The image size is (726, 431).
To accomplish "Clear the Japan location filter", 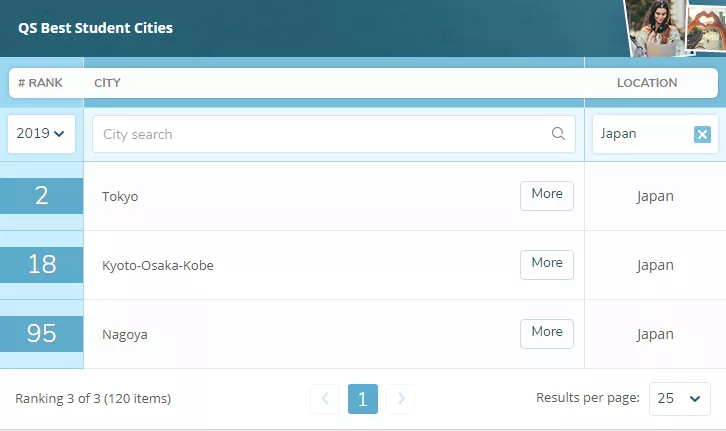I will point(702,134).
